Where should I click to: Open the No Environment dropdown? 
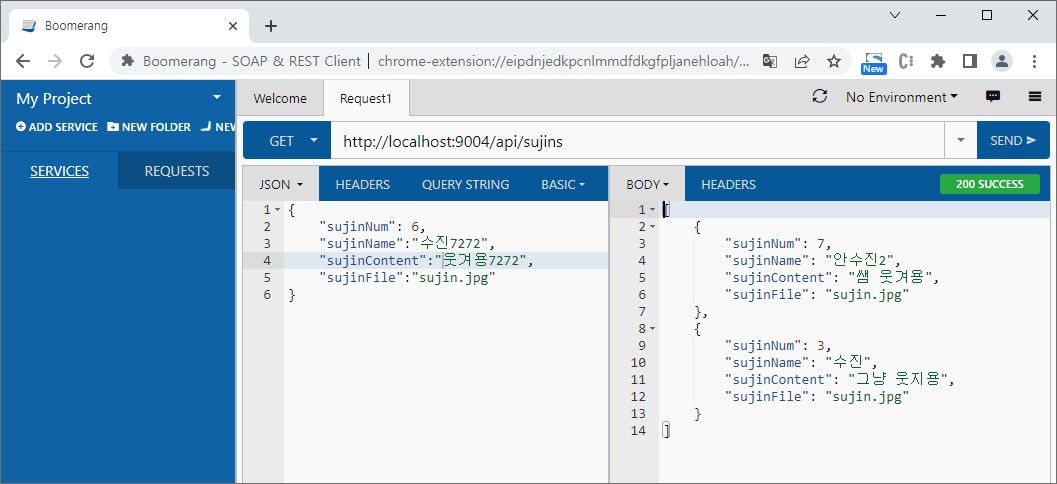click(x=902, y=97)
